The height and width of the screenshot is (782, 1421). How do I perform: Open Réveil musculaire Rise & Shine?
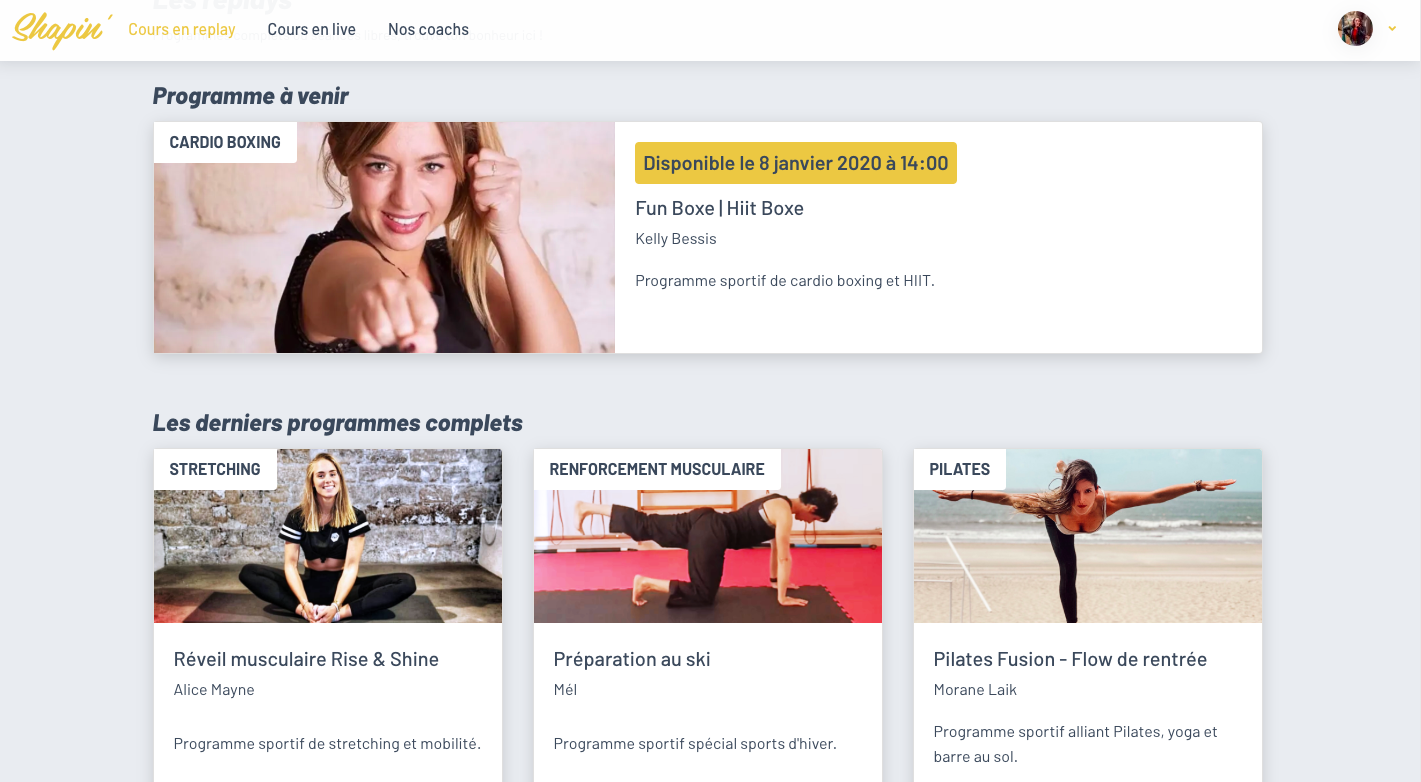pos(306,659)
